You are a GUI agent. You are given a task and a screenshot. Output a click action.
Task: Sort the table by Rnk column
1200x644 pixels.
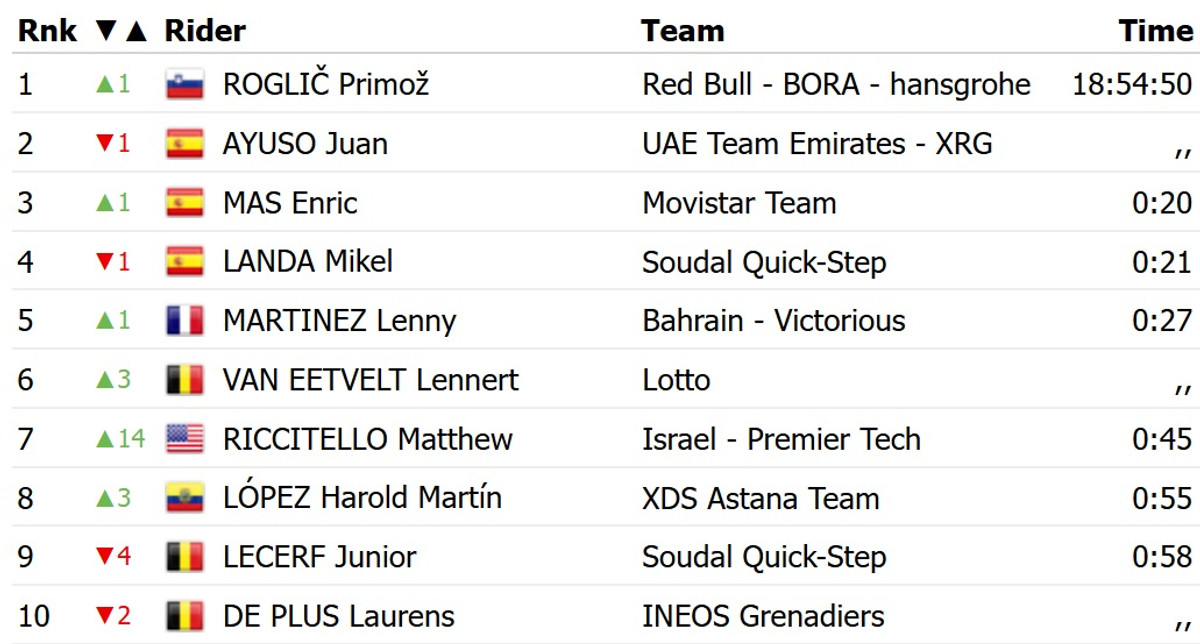(x=47, y=31)
